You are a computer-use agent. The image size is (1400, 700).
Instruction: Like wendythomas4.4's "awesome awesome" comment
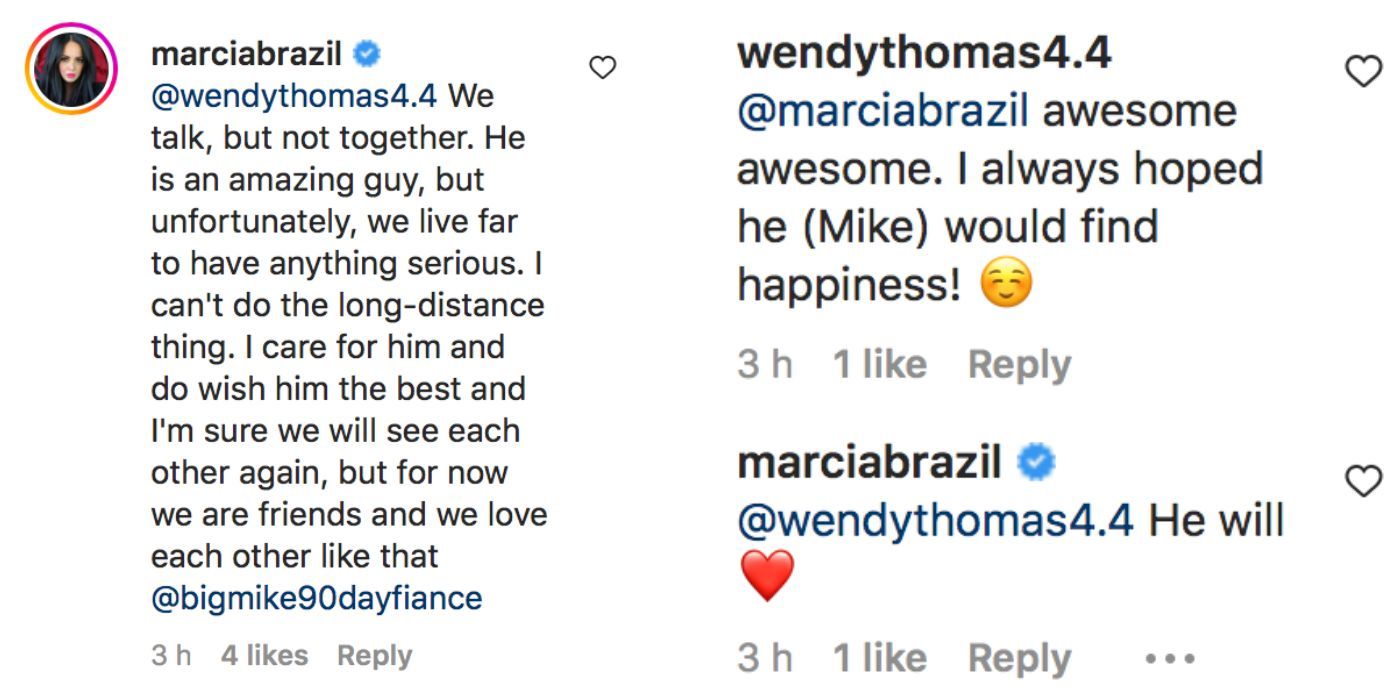click(x=1364, y=71)
